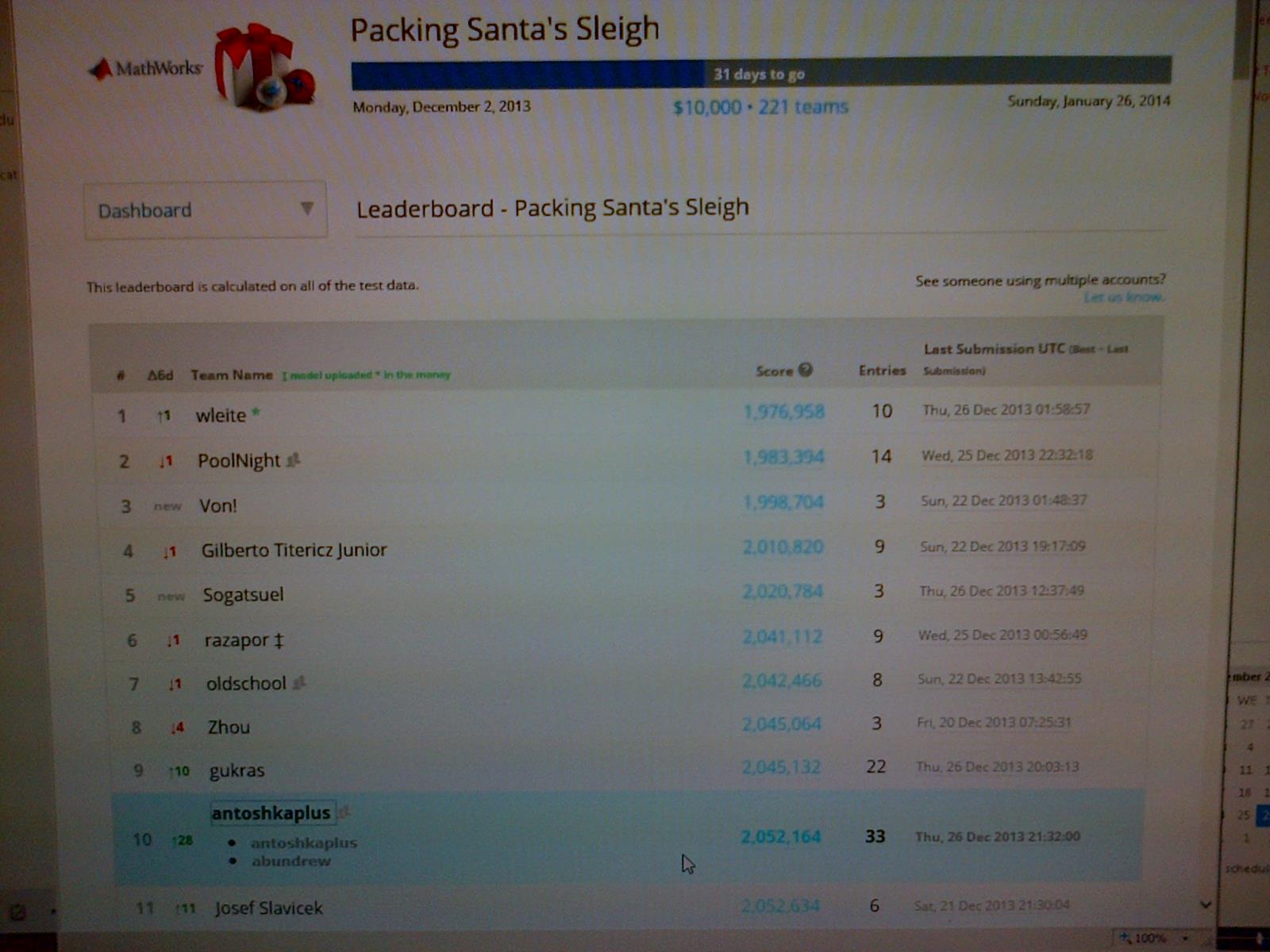Screen dimensions: 1270x952
Task: Click the team icon beside antoshkaplus
Action: [344, 812]
